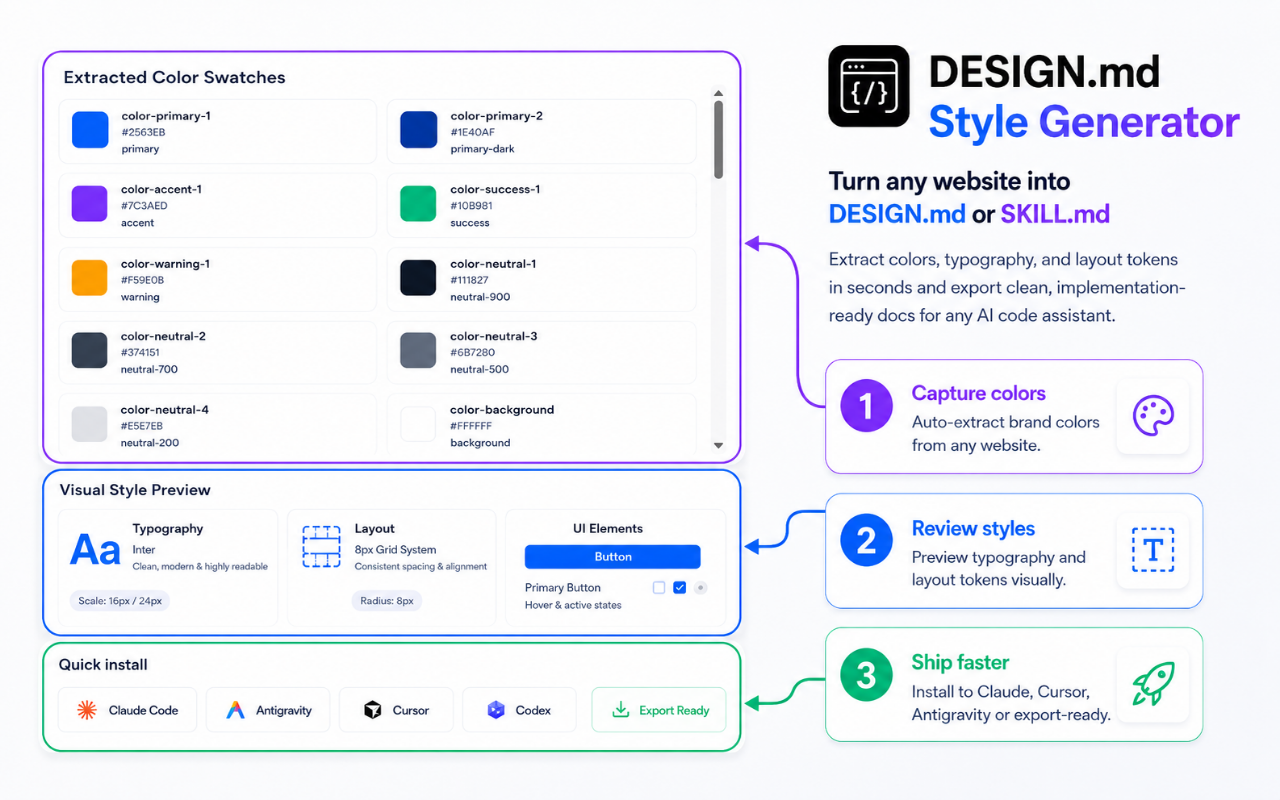The image size is (1280, 800).
Task: Click the hex value #6B7280
Action: click(472, 353)
